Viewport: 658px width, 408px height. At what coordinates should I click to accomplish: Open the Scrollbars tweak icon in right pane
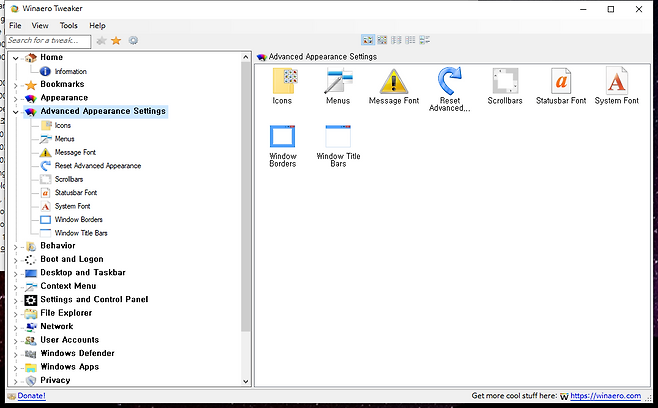tap(505, 82)
